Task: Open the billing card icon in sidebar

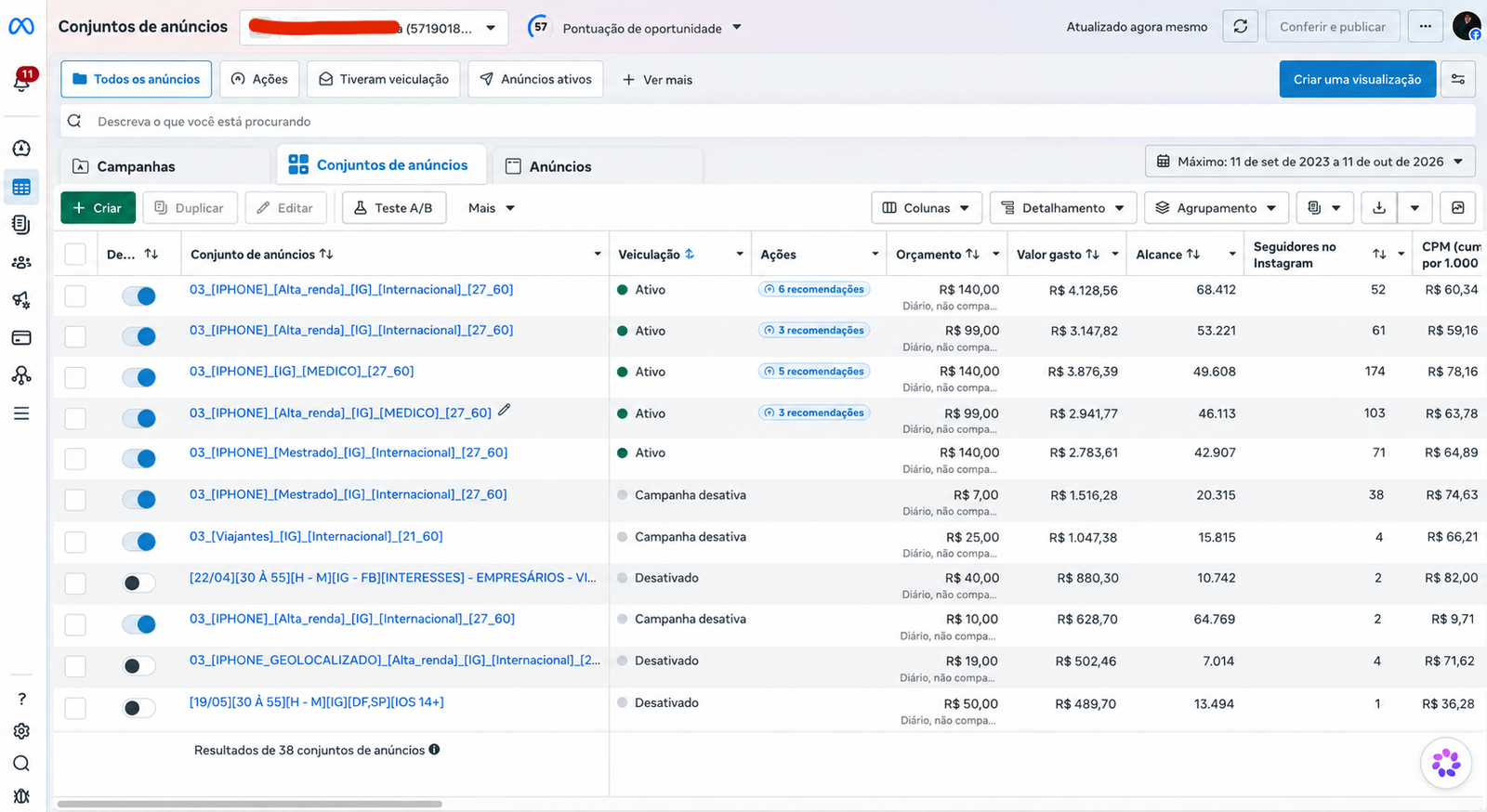Action: [21, 338]
